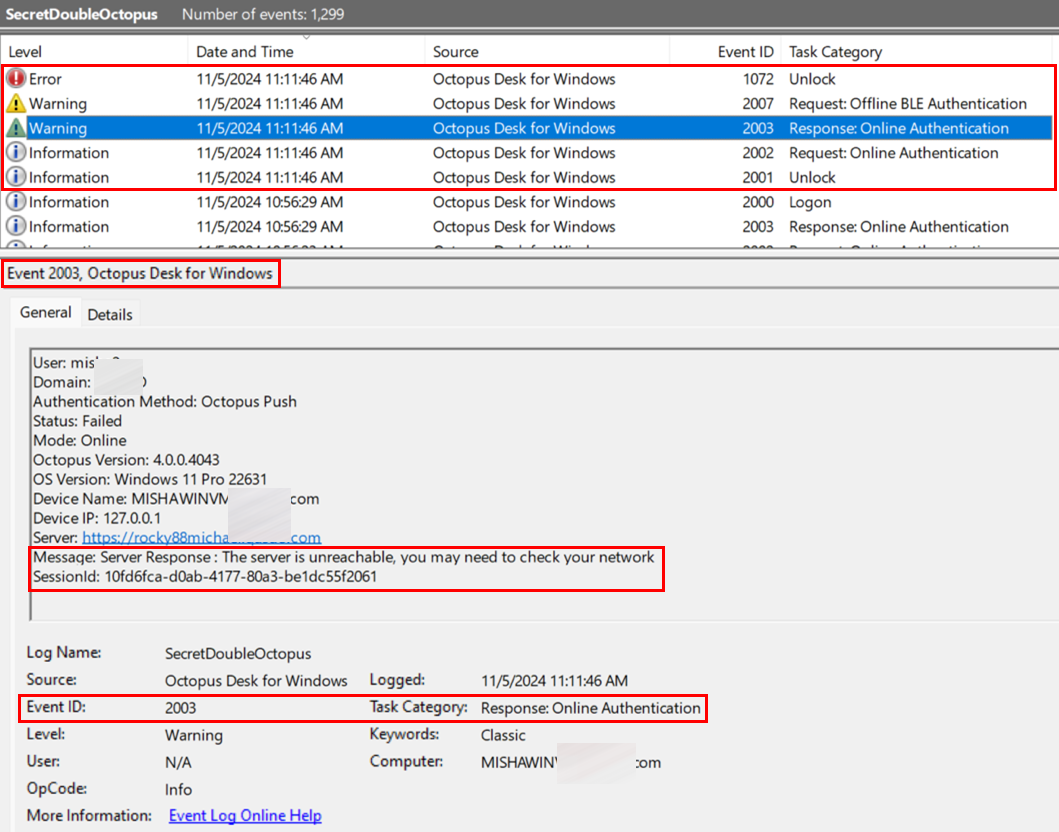
Task: Click the Warning icon for event 2007
Action: click(x=16, y=103)
